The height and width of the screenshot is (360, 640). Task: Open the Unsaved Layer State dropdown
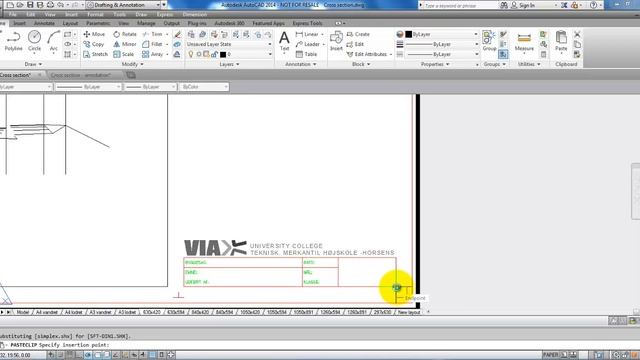point(229,44)
